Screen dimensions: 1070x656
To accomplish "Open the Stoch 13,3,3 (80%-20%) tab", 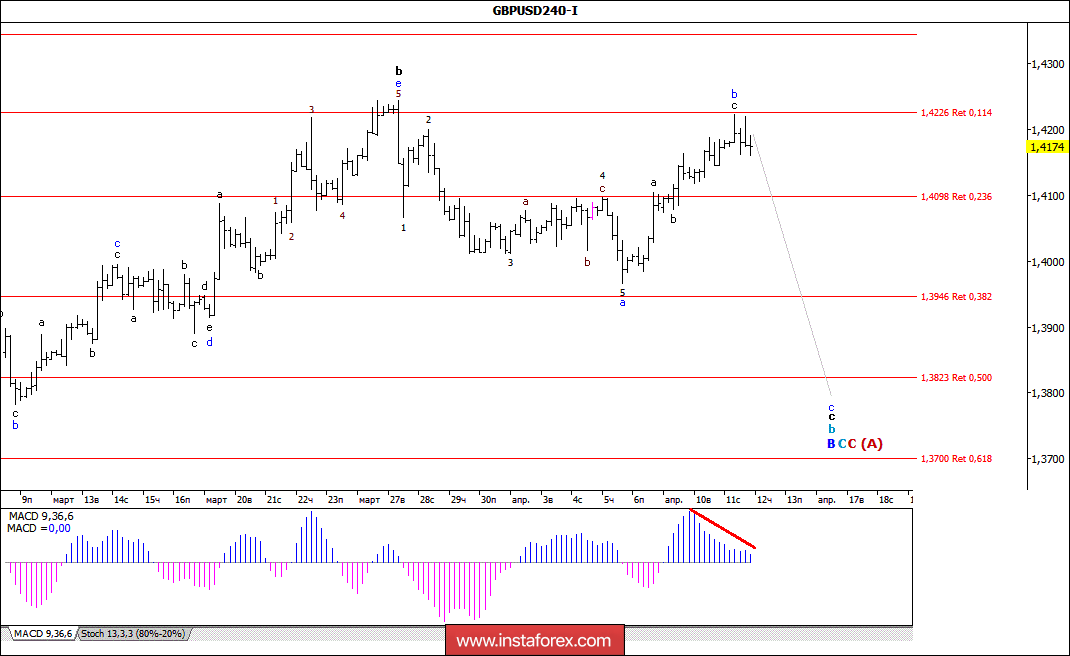I will pyautogui.click(x=133, y=634).
